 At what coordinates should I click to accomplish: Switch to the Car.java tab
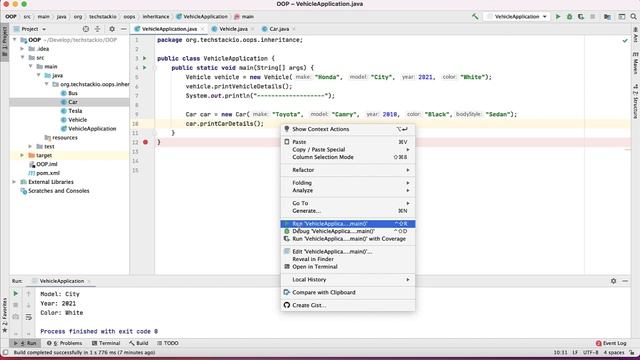(279, 29)
